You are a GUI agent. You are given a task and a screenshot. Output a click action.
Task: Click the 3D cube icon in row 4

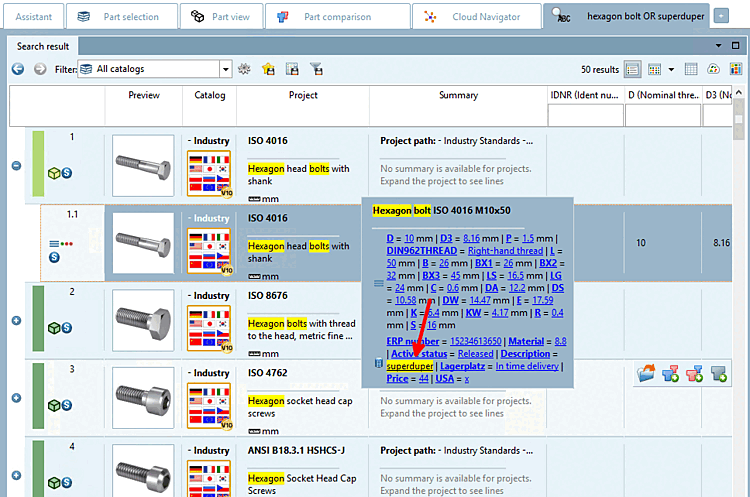pos(54,483)
